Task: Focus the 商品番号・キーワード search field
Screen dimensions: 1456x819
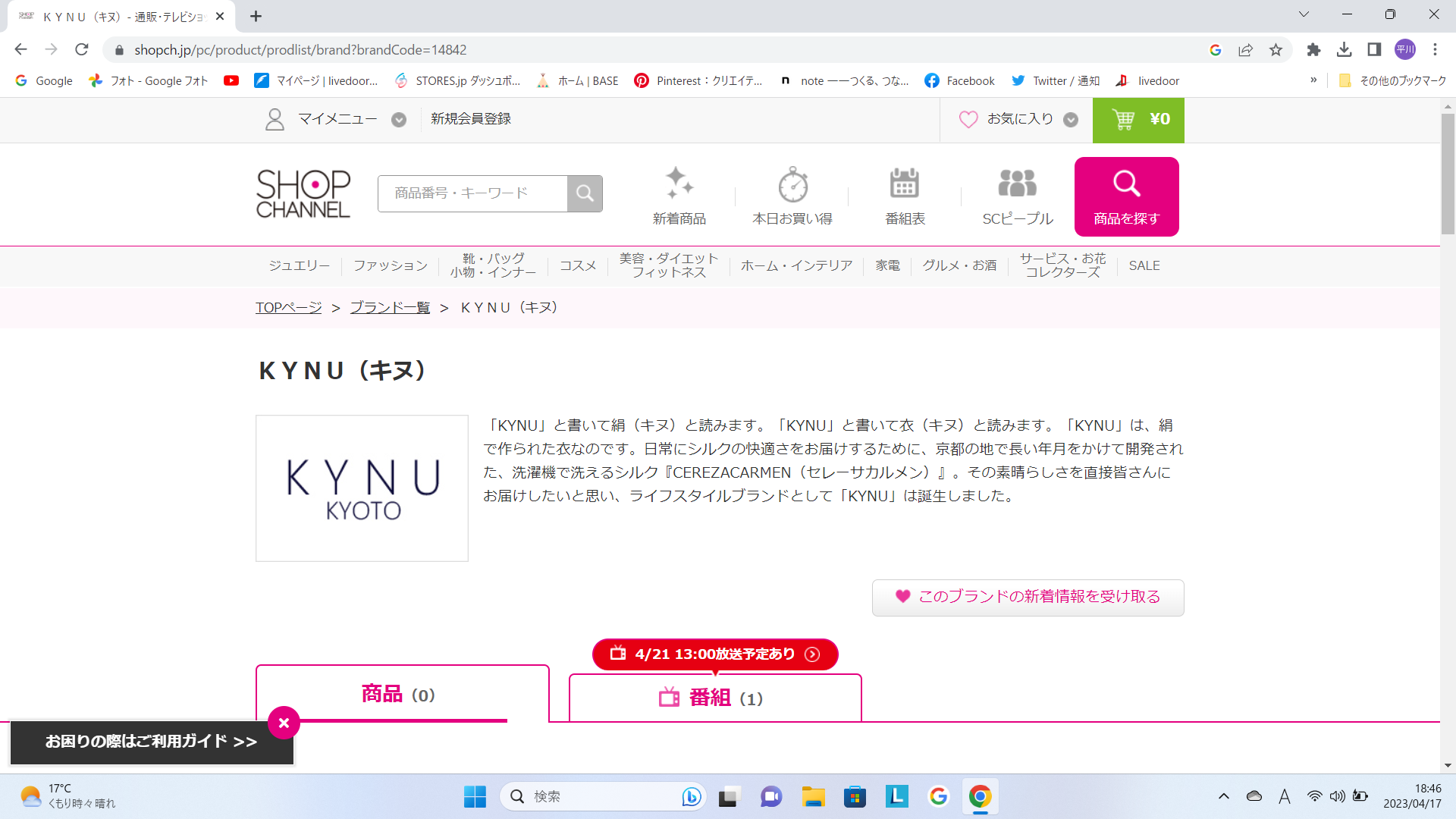Action: [472, 193]
